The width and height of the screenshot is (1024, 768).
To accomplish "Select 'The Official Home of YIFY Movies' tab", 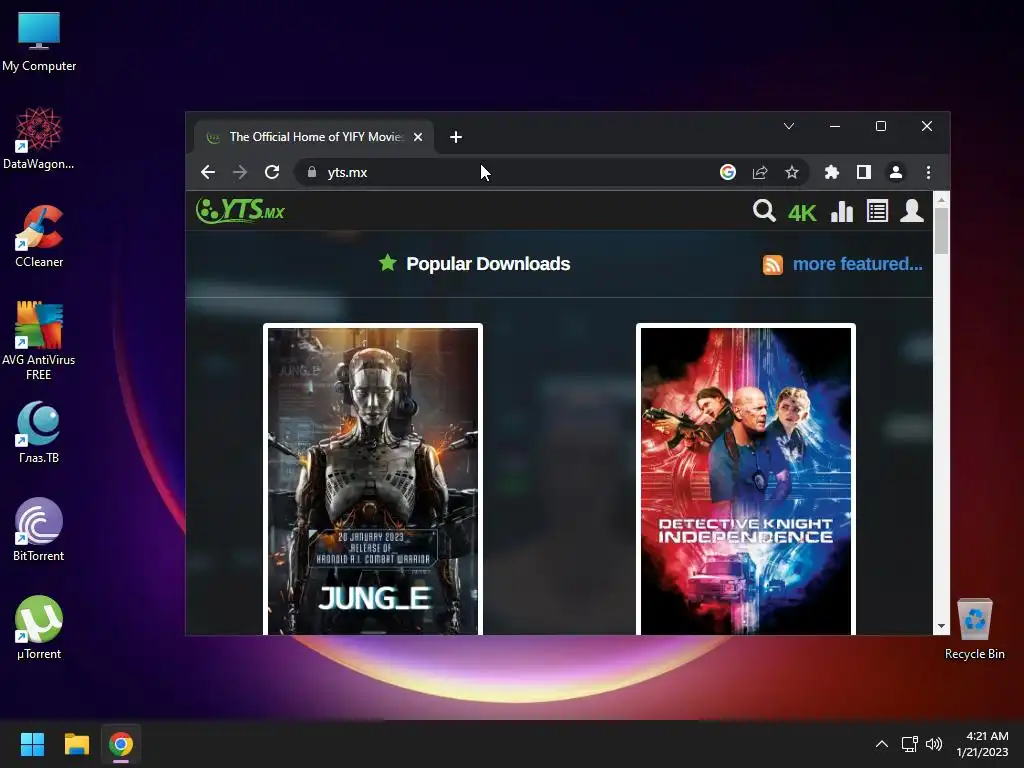I will pos(315,137).
